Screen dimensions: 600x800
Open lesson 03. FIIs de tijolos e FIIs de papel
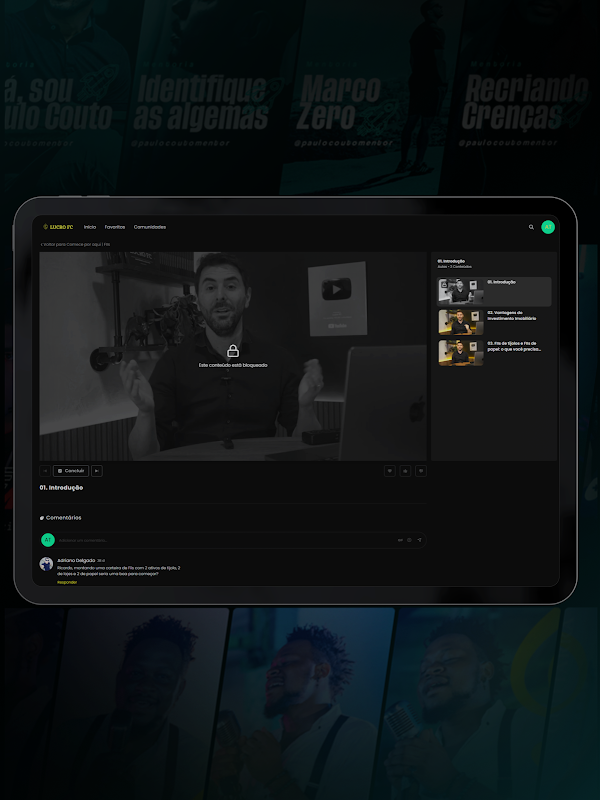[x=494, y=353]
